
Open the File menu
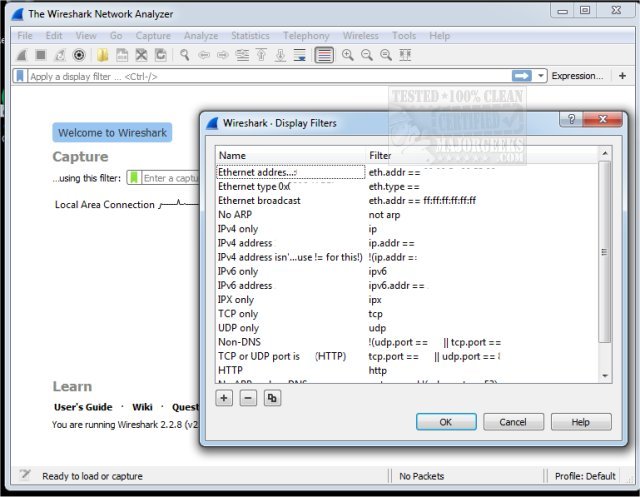point(24,36)
